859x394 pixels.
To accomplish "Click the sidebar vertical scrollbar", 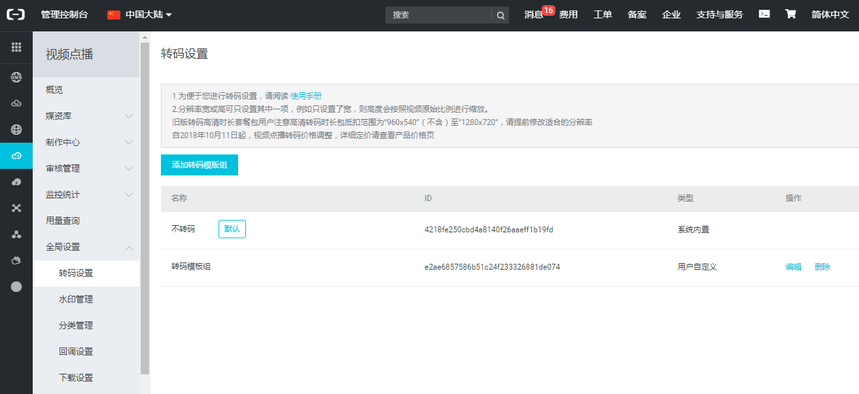I will click(145, 208).
